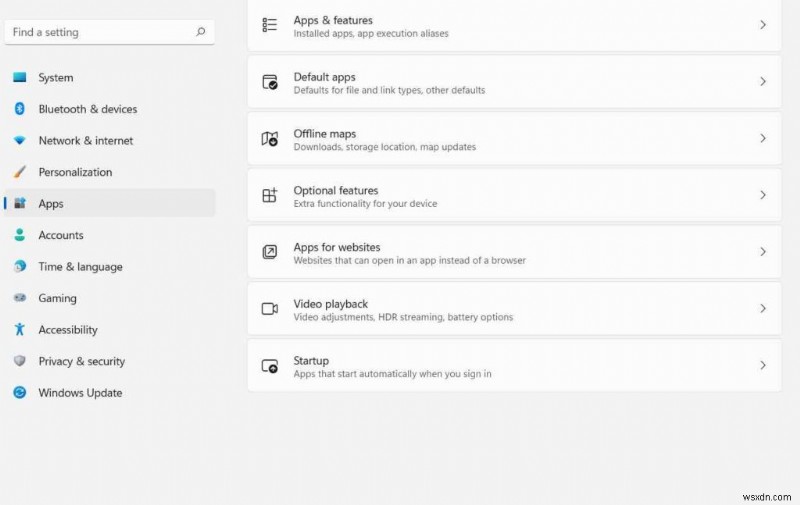
Task: Open the Offline maps title
Action: pos(324,133)
